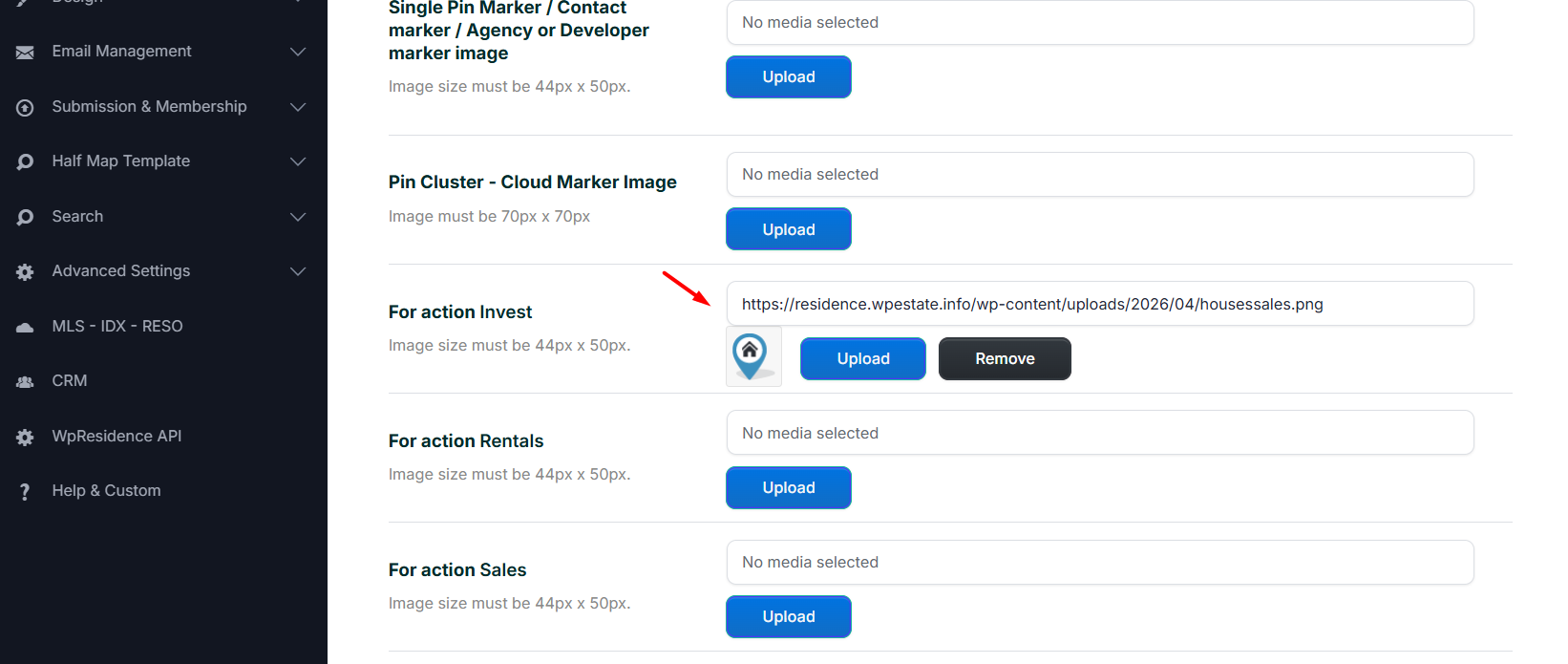This screenshot has height=664, width=1568.
Task: Click the housessales pin marker thumbnail
Action: click(753, 357)
